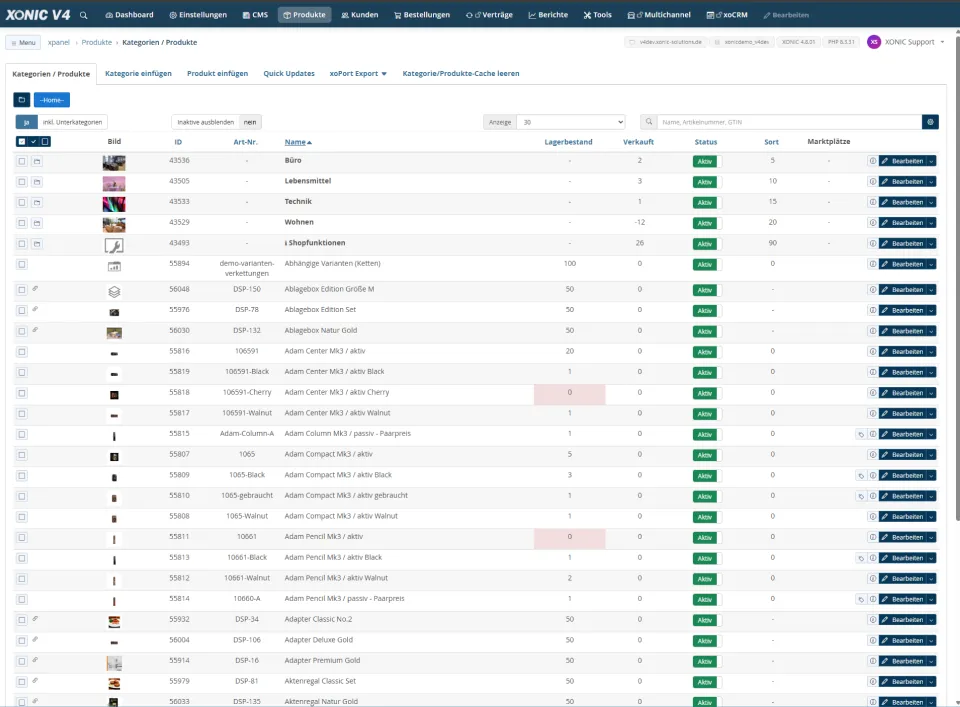Expand the Bearbeiten arrow for Adam Pencil Mk3 aktiv Walnut
This screenshot has width=960, height=707.
tap(931, 578)
